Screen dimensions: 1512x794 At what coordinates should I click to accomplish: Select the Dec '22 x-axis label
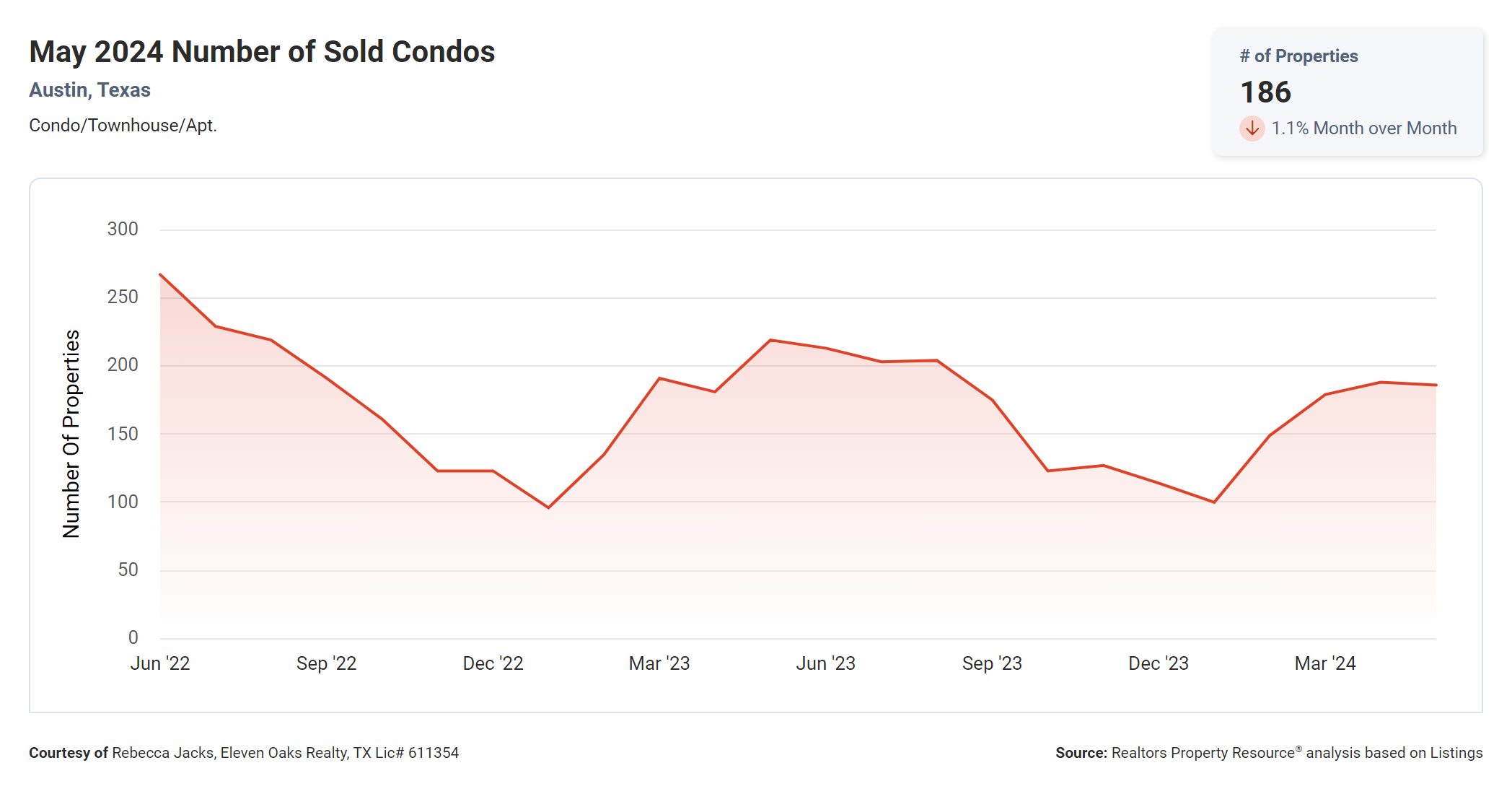coord(493,663)
